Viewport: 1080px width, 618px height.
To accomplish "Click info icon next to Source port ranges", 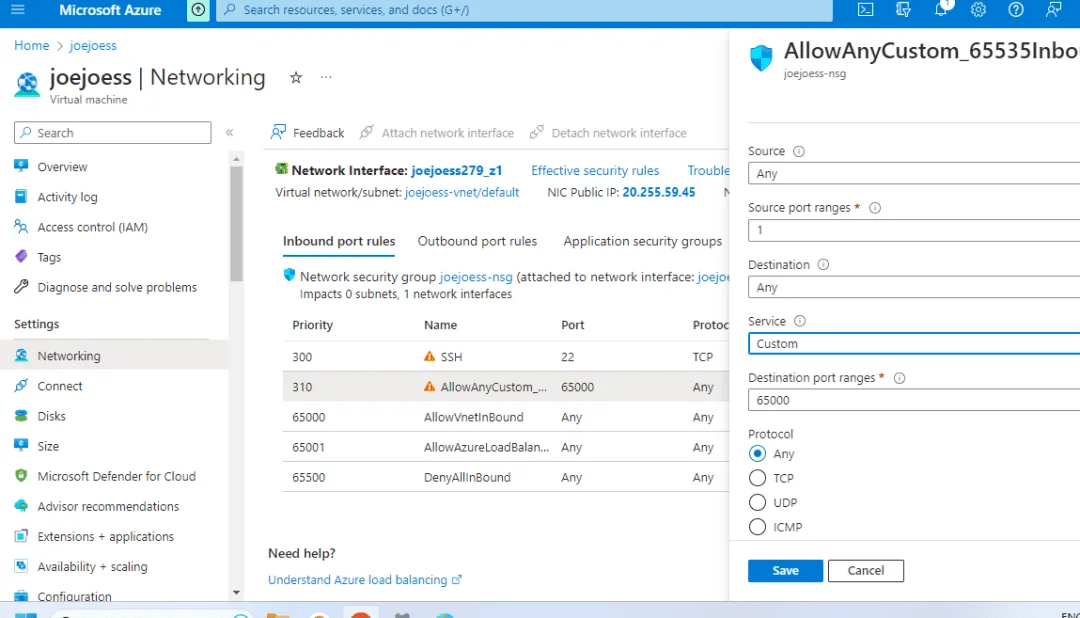I will click(x=875, y=208).
